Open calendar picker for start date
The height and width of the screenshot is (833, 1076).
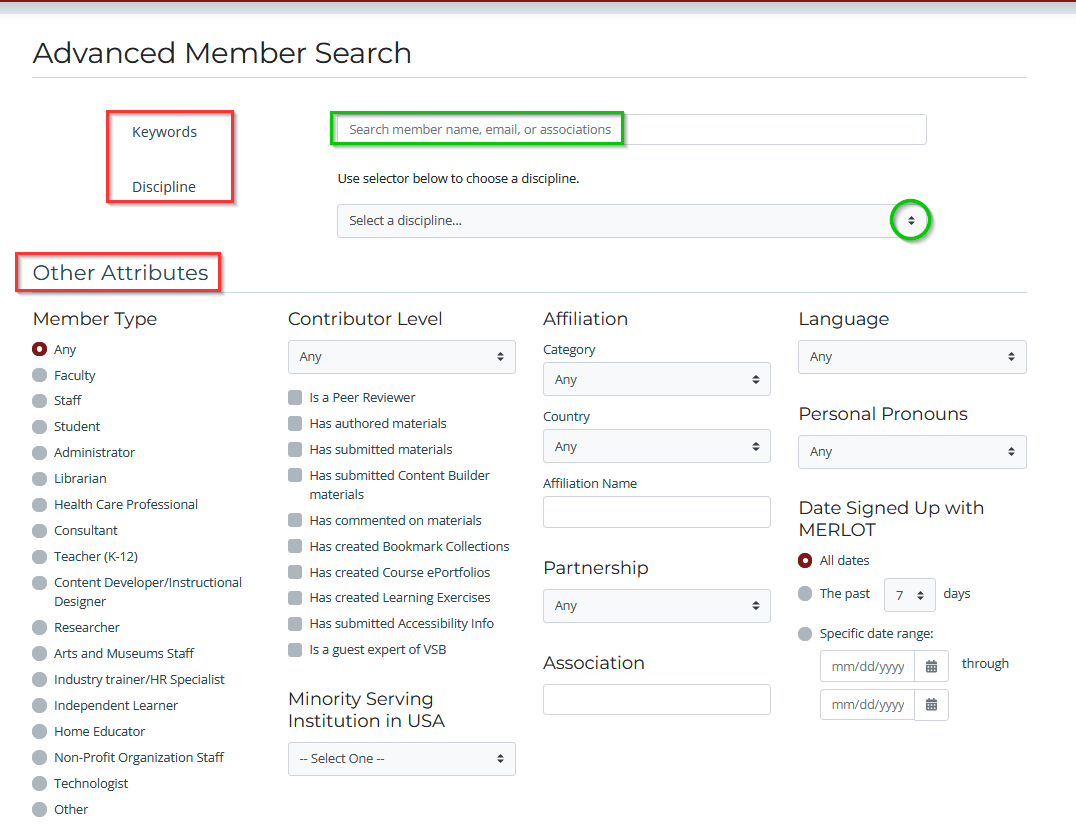(x=931, y=667)
